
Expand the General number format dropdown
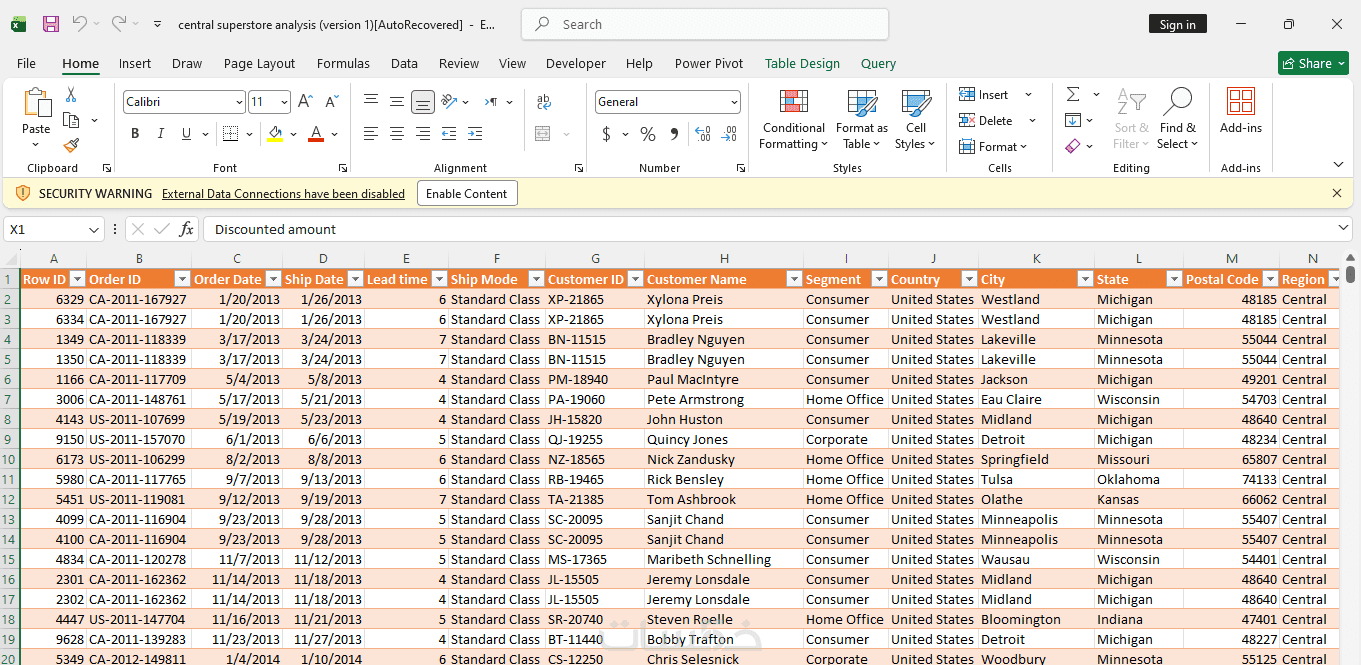[x=734, y=102]
